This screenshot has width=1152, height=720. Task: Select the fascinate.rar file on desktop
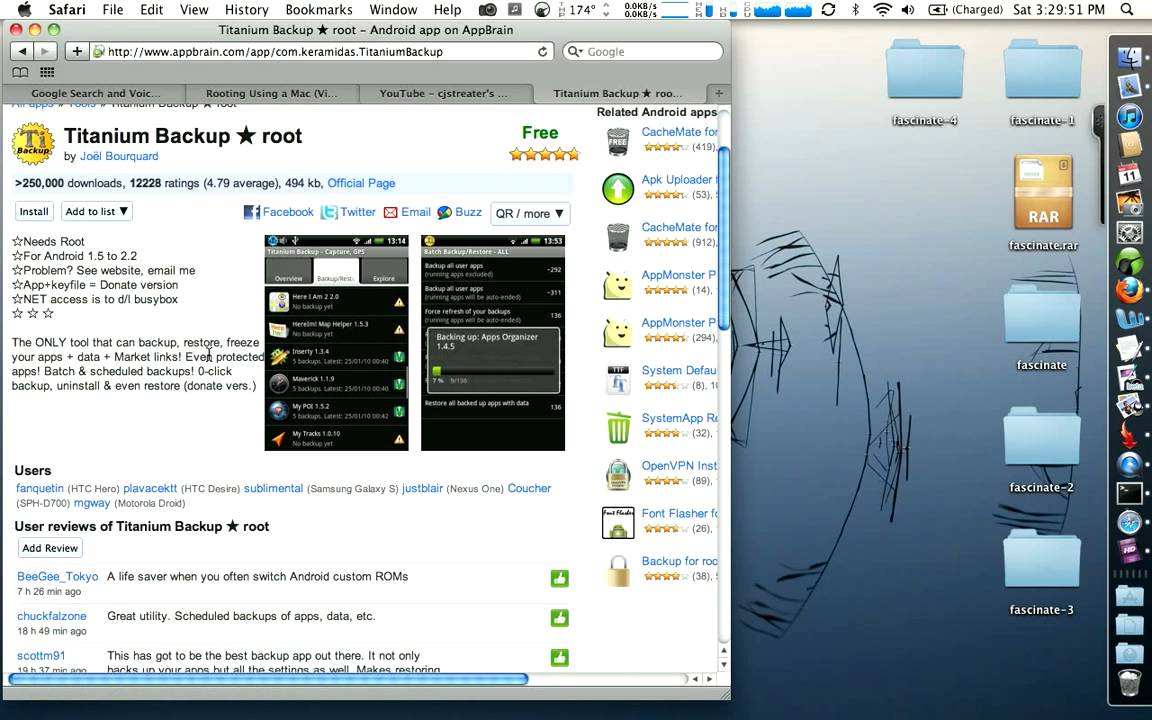1043,203
